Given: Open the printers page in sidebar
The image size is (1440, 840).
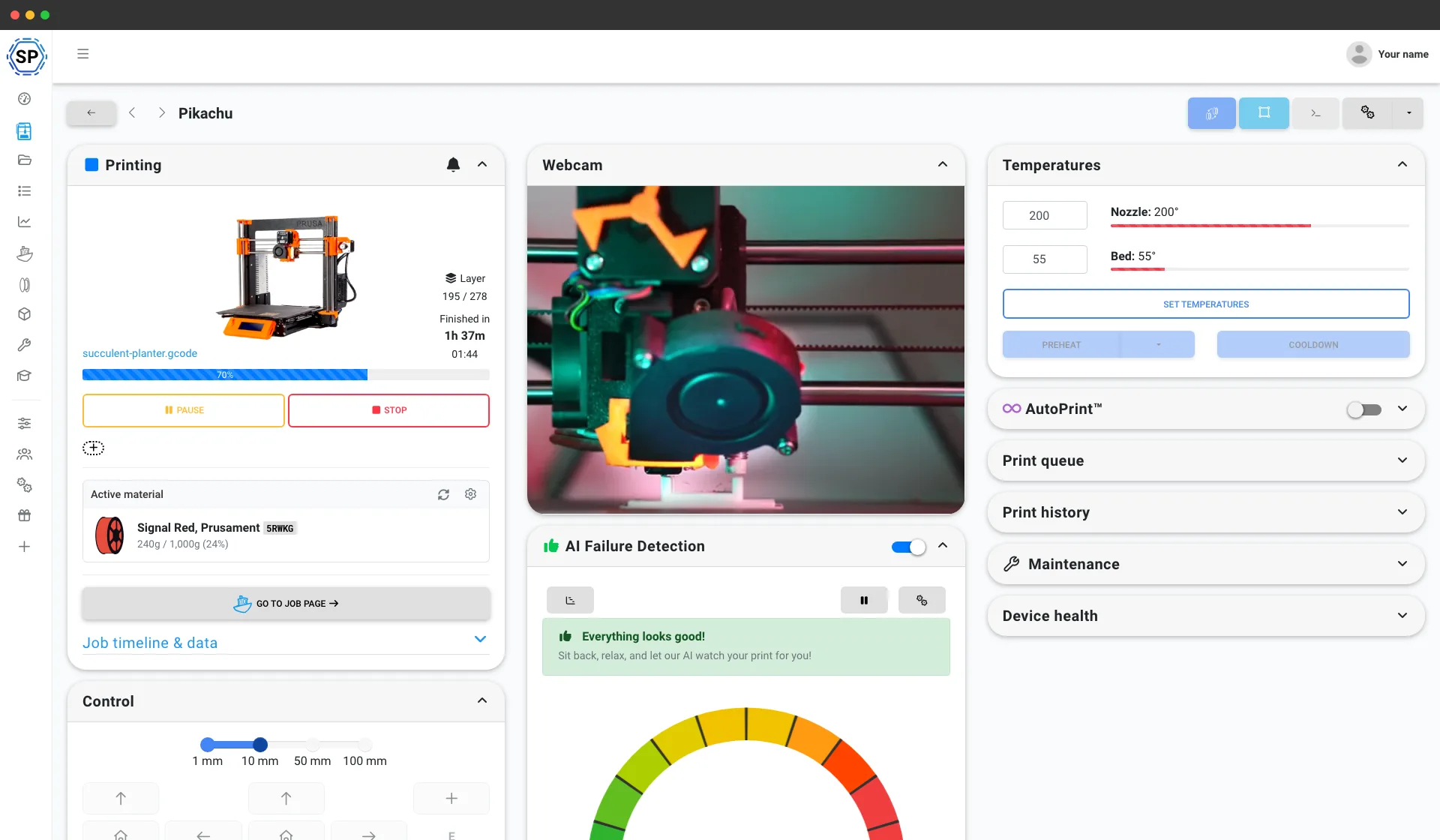Looking at the screenshot, I should [24, 131].
